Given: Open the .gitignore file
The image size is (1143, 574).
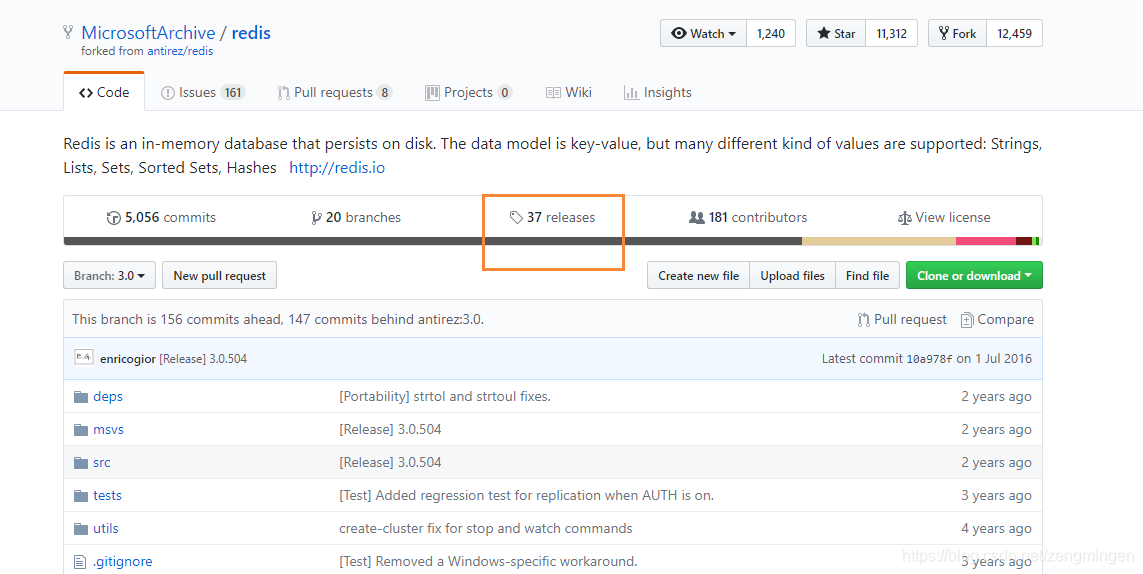Looking at the screenshot, I should 122,562.
